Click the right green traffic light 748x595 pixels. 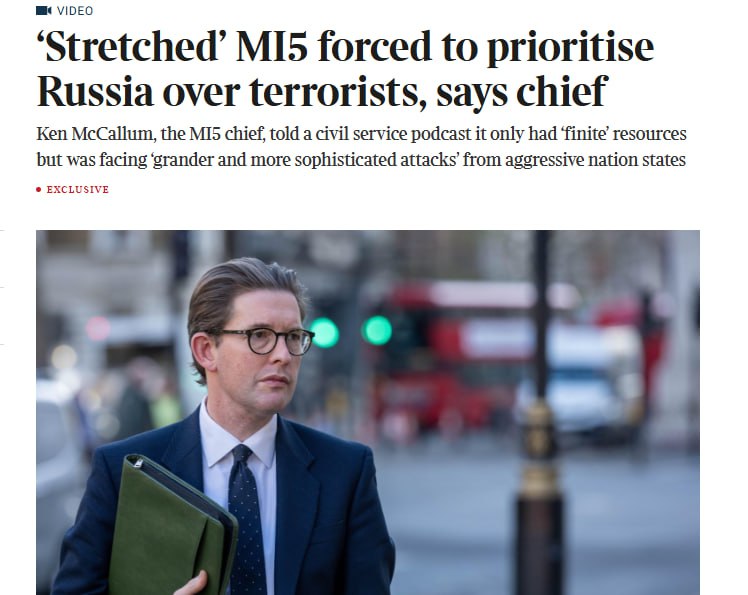(x=377, y=330)
